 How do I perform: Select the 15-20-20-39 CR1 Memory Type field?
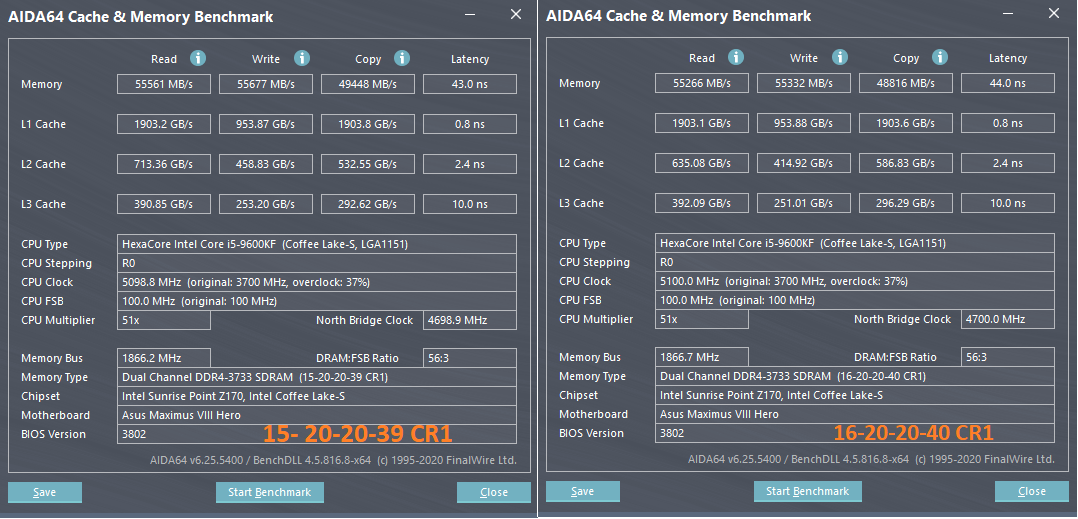click(x=318, y=377)
